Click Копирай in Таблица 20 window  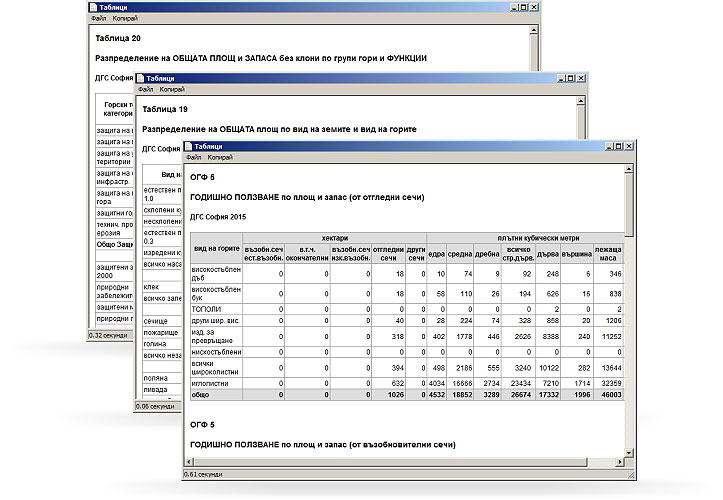[x=124, y=19]
